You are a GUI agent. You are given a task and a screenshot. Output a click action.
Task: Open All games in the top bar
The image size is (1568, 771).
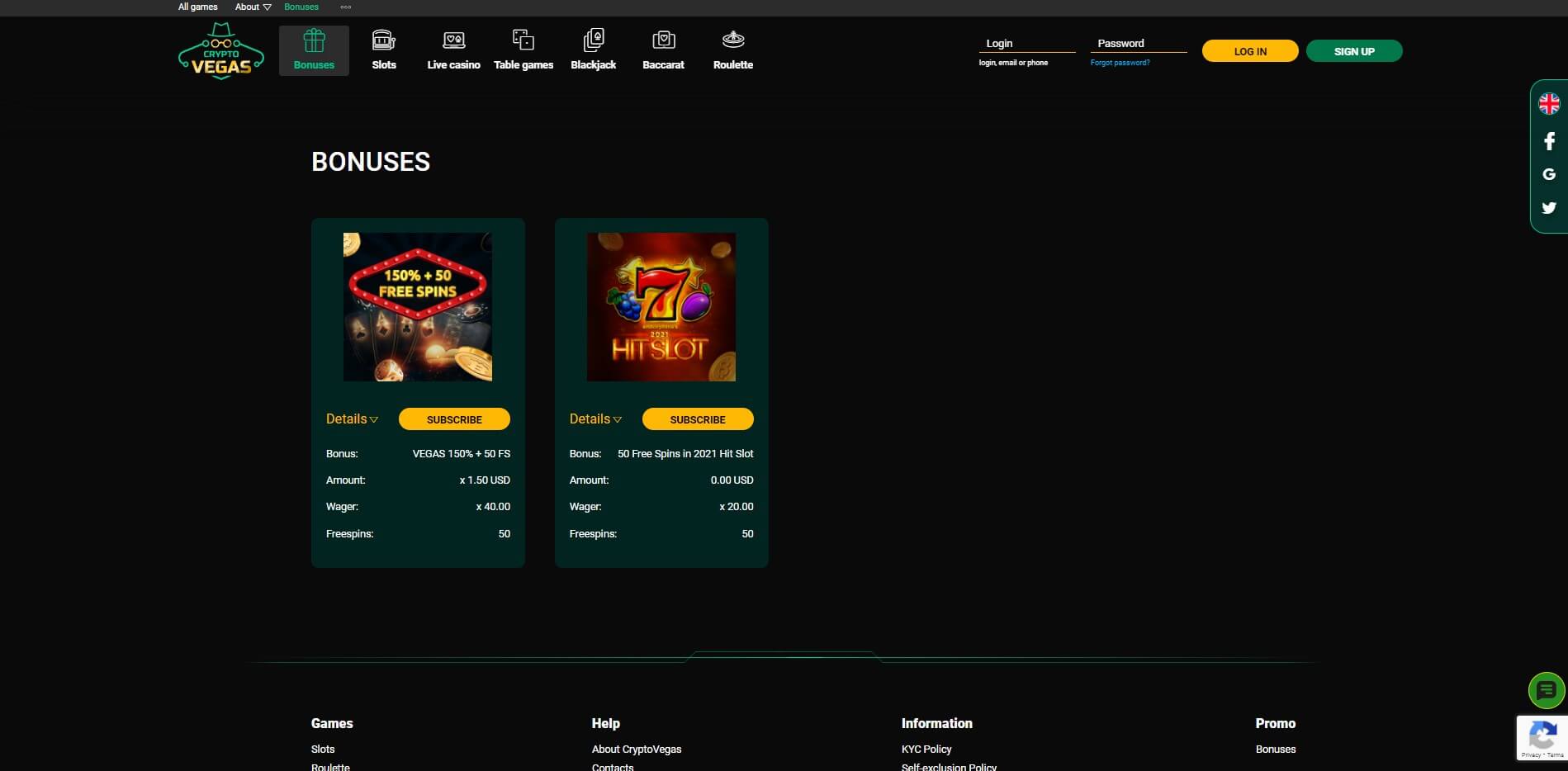pos(198,7)
